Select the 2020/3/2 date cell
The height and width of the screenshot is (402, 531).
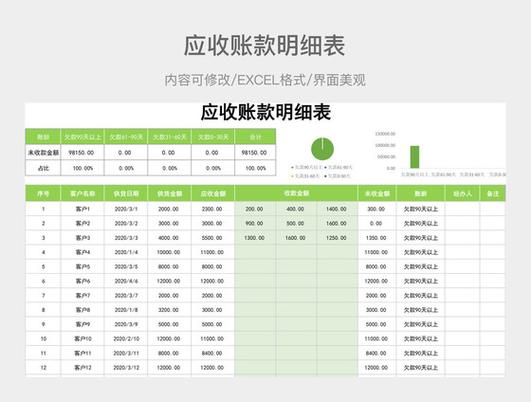(126, 224)
